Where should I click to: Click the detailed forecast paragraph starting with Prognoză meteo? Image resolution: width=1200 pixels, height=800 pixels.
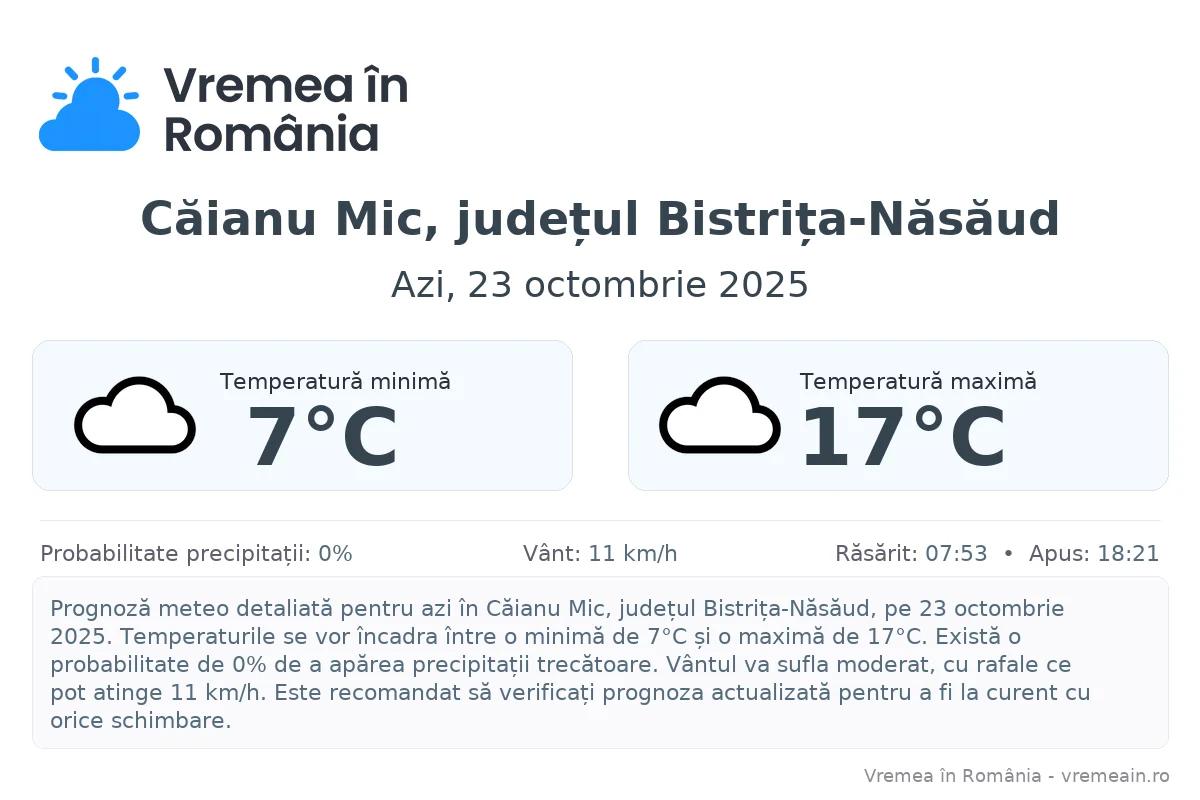pyautogui.click(x=570, y=664)
